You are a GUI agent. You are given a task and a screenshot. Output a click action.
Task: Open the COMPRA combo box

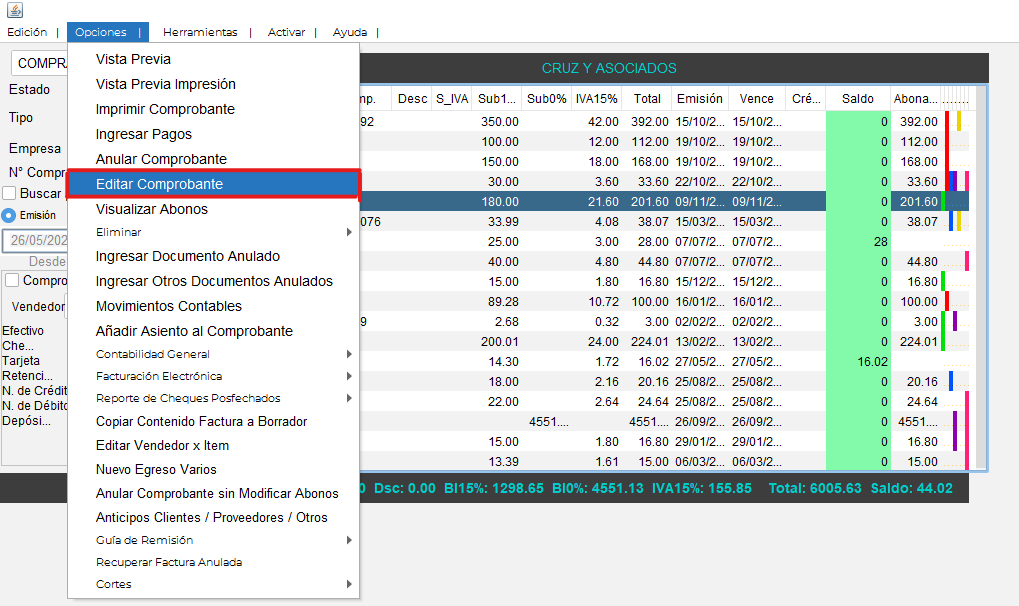click(40, 63)
